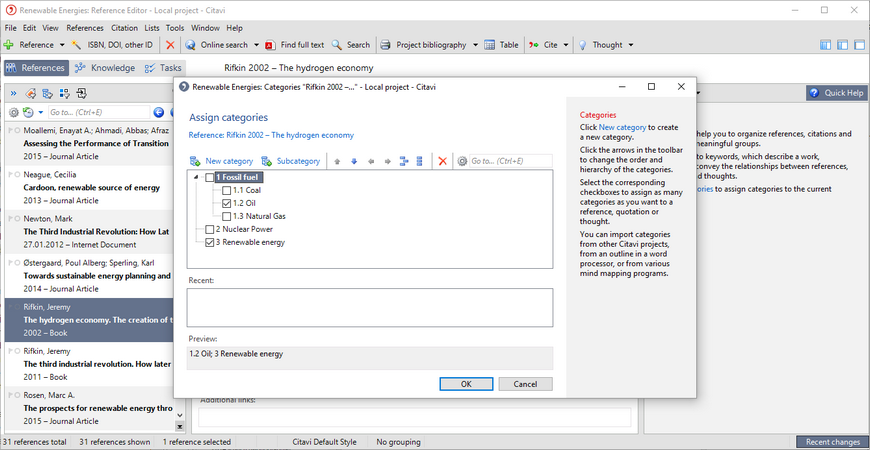Cancel the Assign categories dialog
Image resolution: width=870 pixels, height=450 pixels.
(525, 384)
